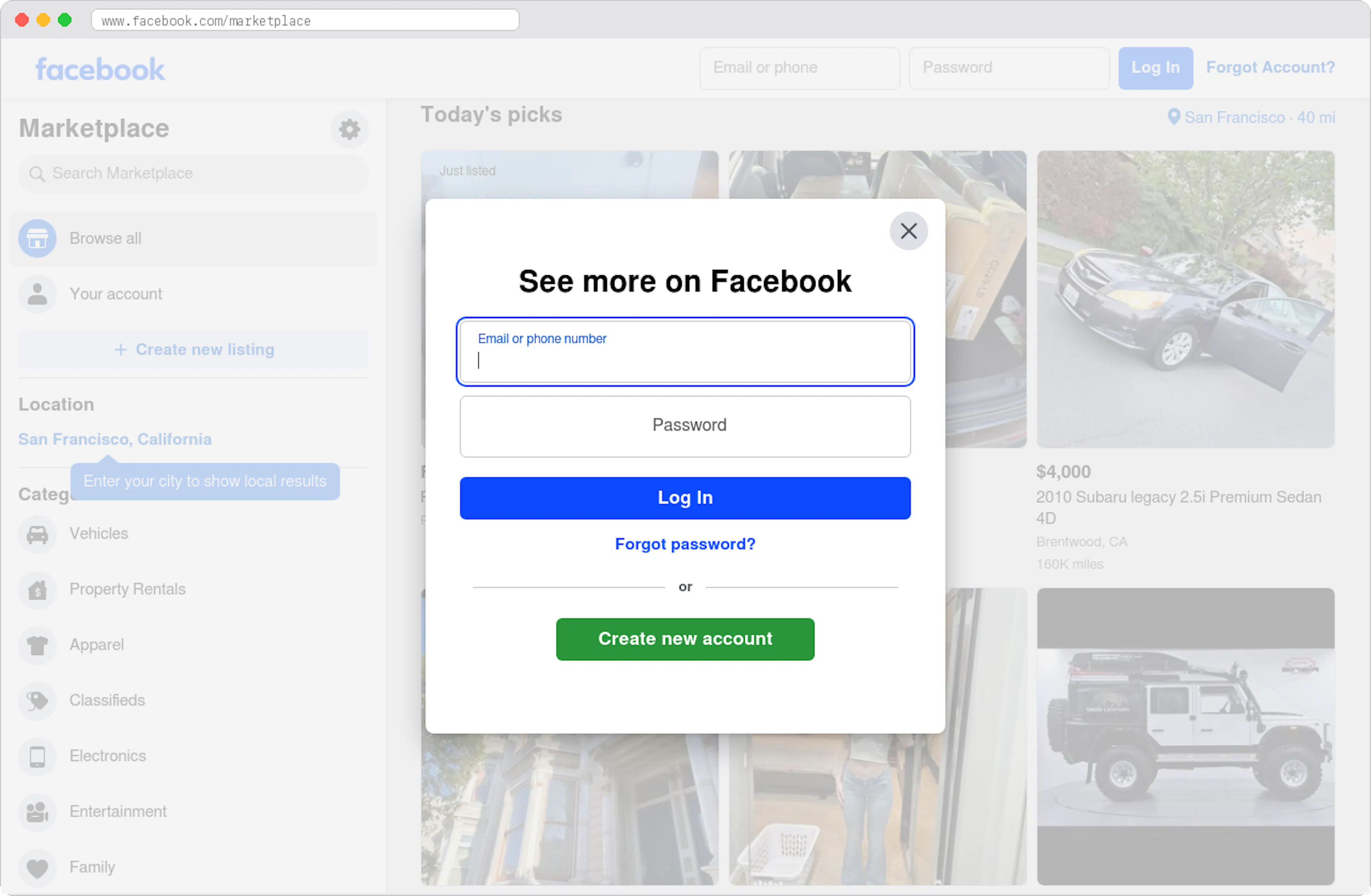This screenshot has height=896, width=1371.
Task: Select the Vehicles category icon
Action: pyautogui.click(x=37, y=534)
